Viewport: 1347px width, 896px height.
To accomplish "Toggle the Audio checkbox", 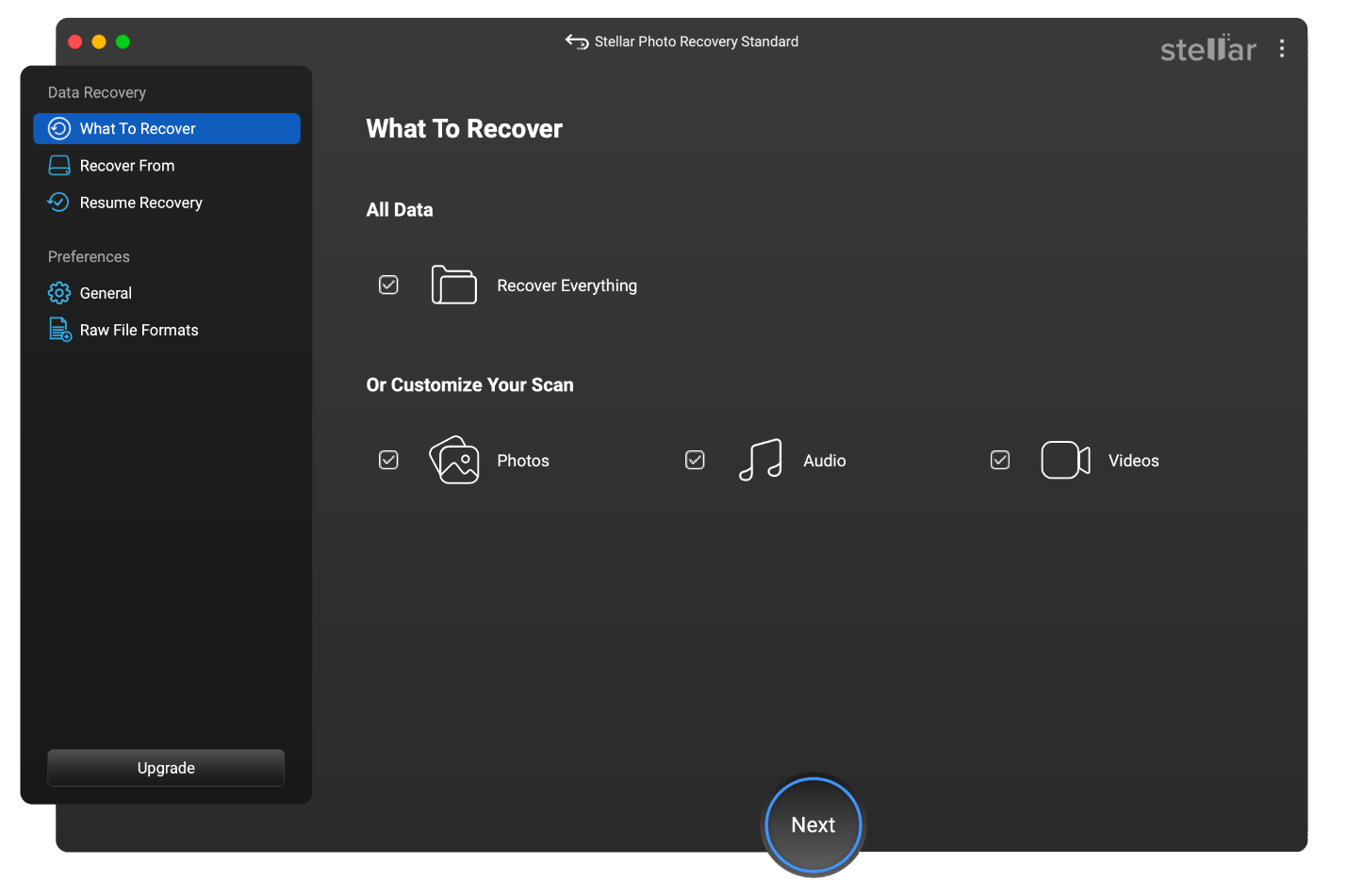I will [x=695, y=460].
